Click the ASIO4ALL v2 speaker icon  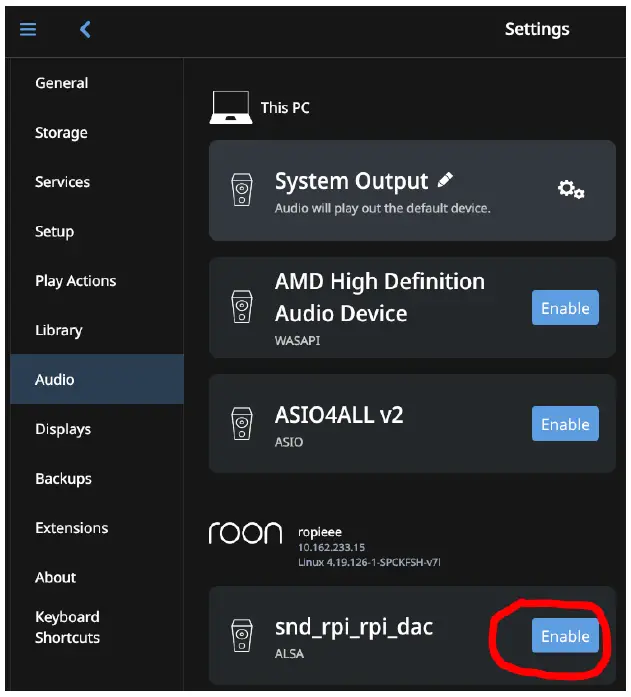[241, 423]
